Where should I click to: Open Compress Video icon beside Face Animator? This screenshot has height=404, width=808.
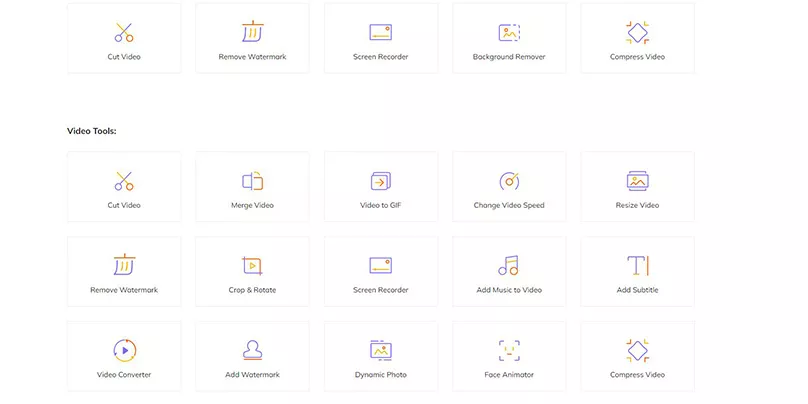(637, 350)
